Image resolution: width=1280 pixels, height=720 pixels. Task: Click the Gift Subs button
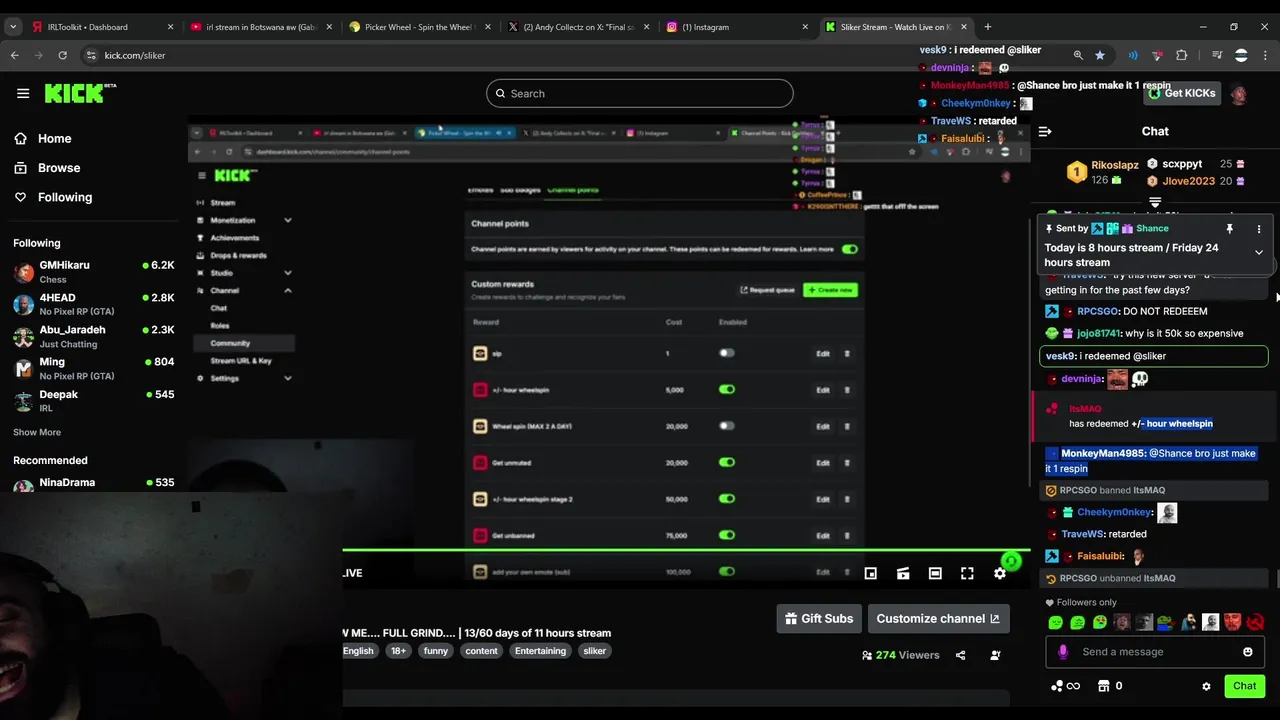click(819, 618)
